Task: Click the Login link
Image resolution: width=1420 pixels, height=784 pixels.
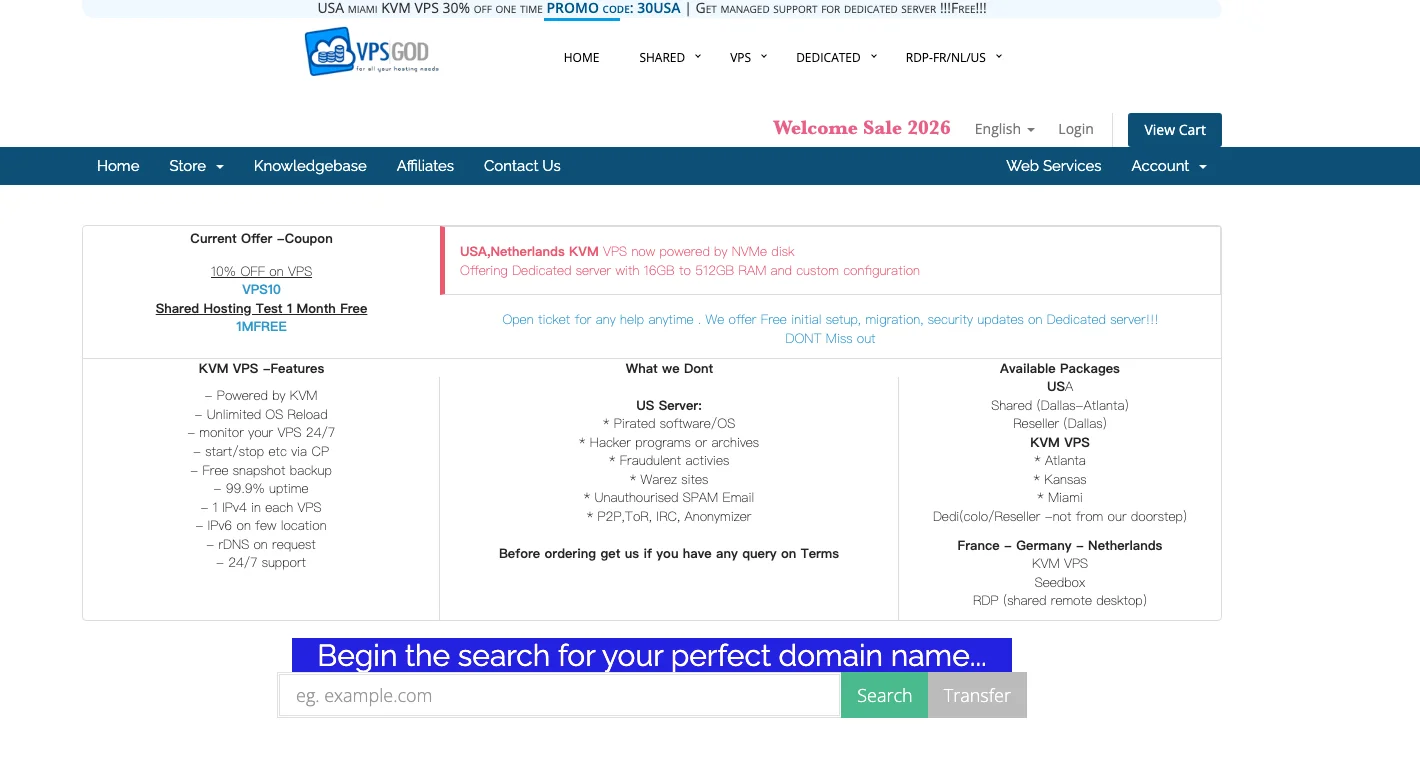Action: point(1075,129)
